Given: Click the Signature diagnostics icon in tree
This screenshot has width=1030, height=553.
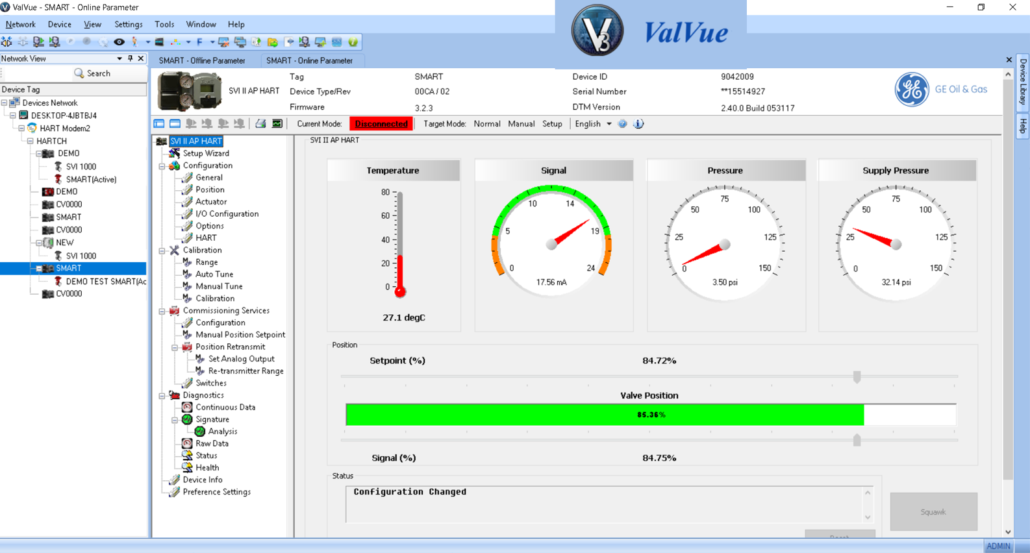Looking at the screenshot, I should coord(187,420).
